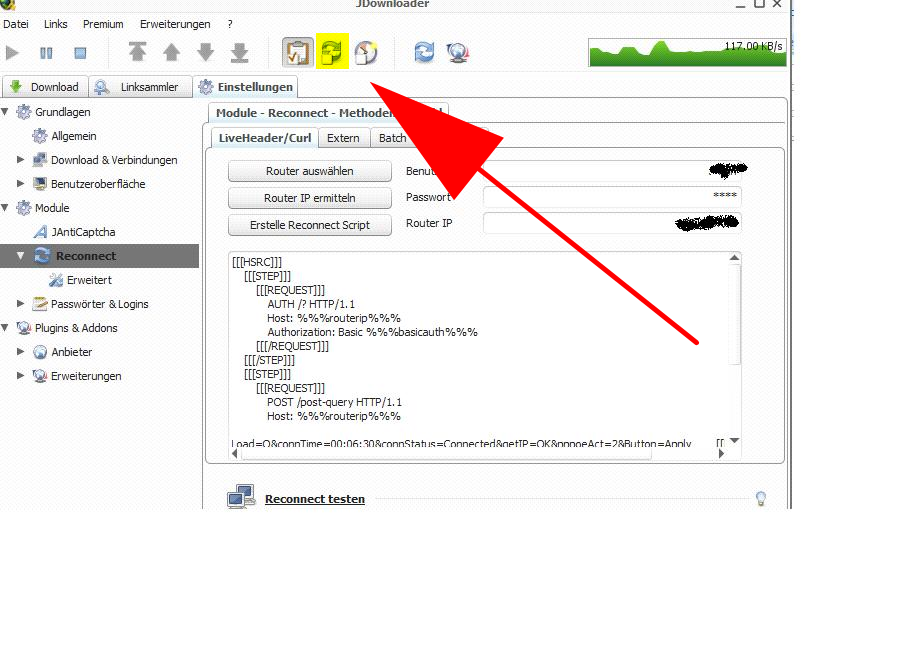Start downloads with the play button
The image size is (923, 646).
[12, 53]
